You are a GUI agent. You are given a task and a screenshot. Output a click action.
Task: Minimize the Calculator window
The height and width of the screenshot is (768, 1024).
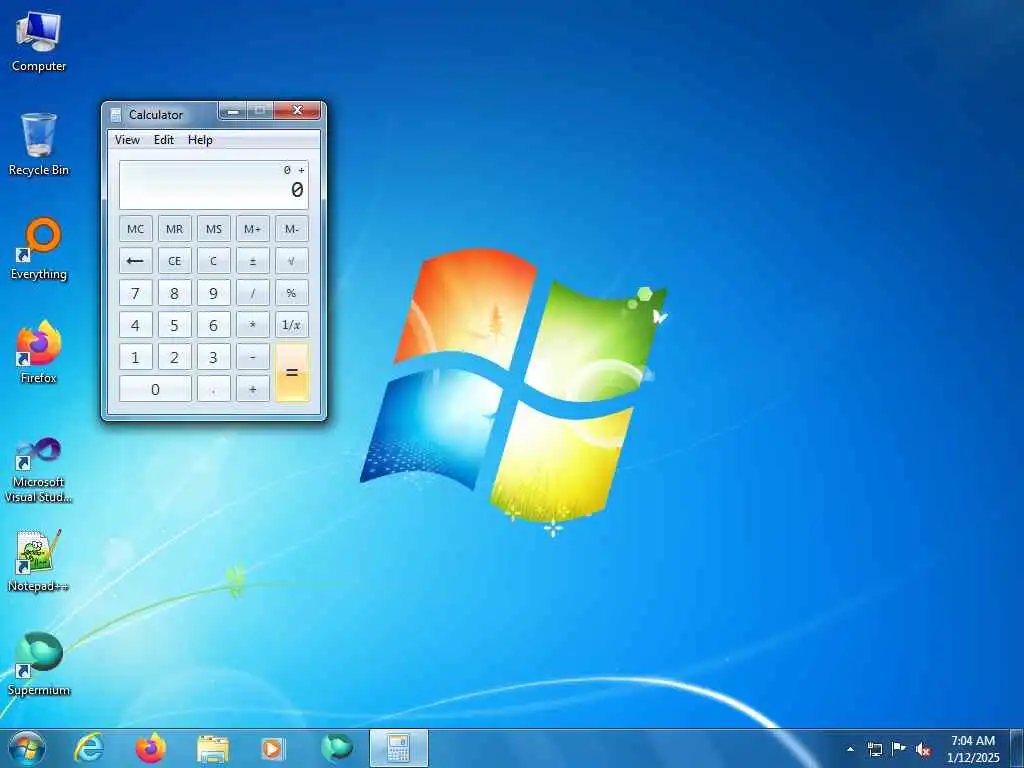point(232,111)
